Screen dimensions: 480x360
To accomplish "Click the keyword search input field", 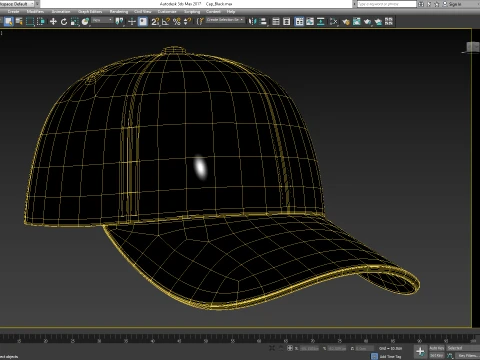I will [x=387, y=4].
